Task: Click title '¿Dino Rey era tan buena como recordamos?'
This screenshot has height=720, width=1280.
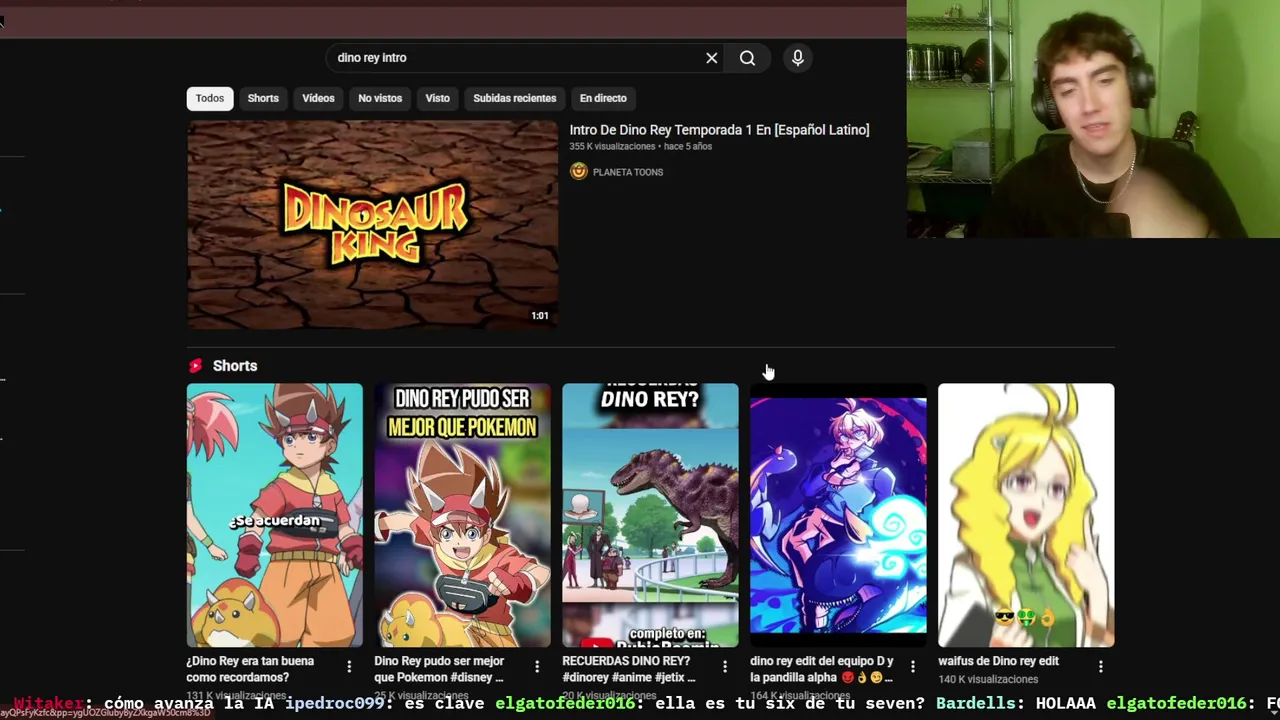Action: (x=250, y=669)
